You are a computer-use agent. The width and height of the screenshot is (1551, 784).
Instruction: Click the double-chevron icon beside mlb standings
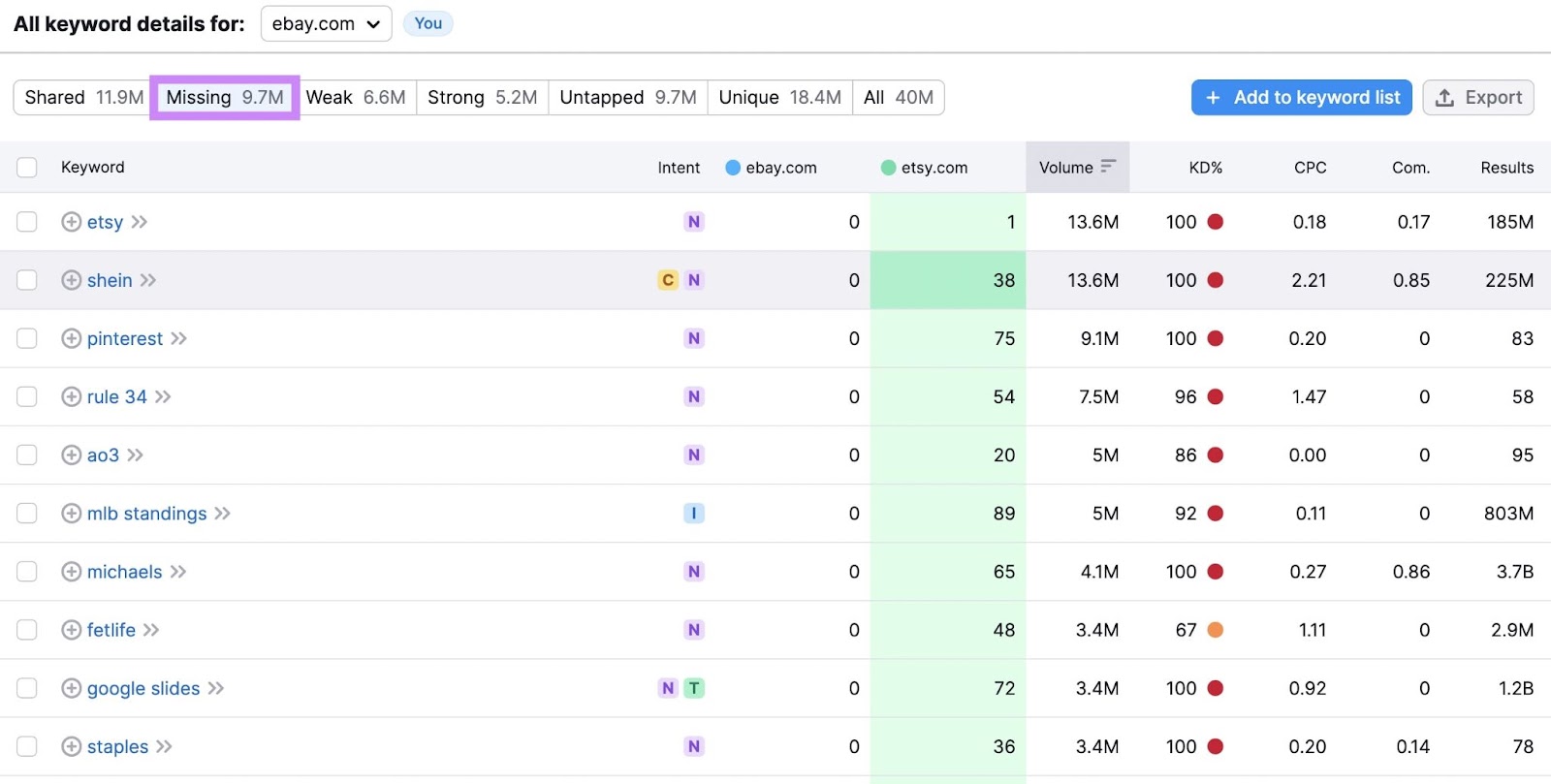tap(223, 514)
